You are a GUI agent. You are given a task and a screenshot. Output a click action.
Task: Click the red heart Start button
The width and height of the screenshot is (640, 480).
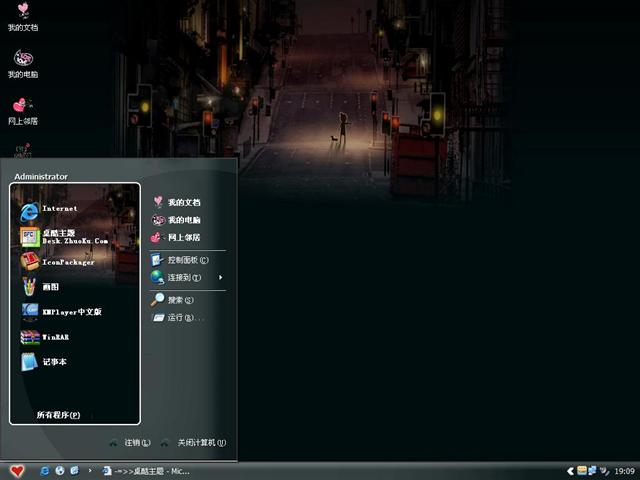pyautogui.click(x=17, y=471)
